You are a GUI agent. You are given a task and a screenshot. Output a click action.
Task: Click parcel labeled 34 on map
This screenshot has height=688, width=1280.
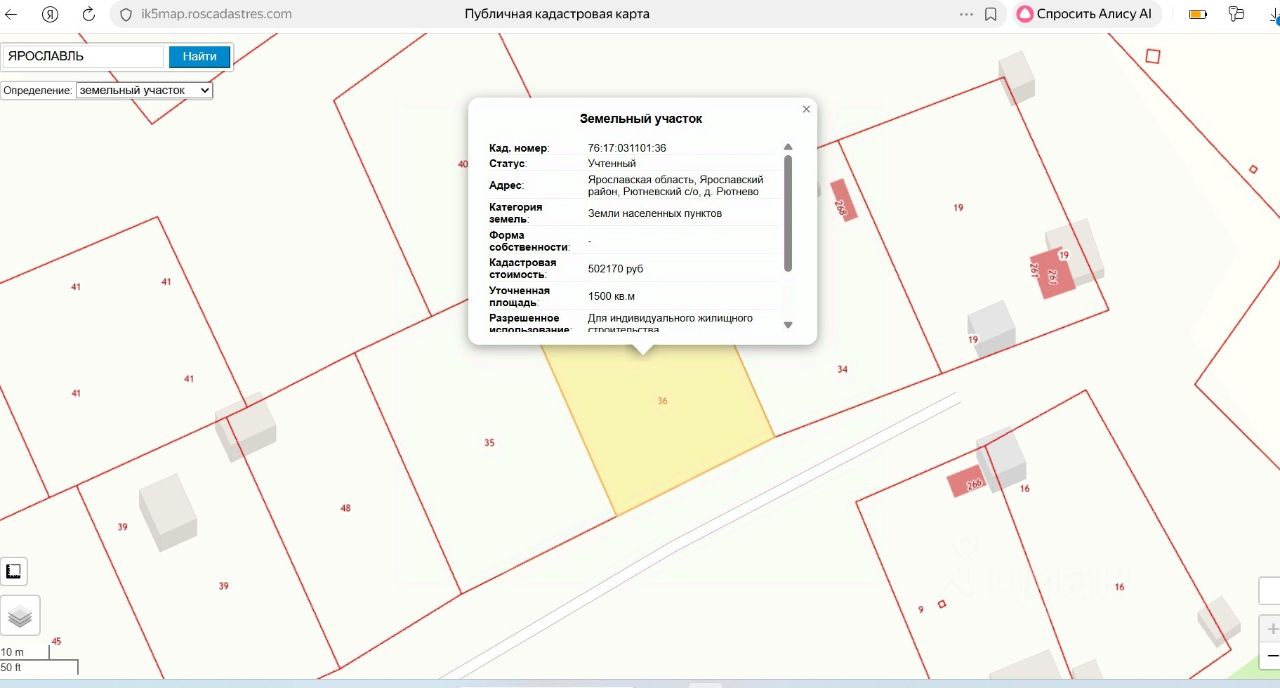pos(842,369)
